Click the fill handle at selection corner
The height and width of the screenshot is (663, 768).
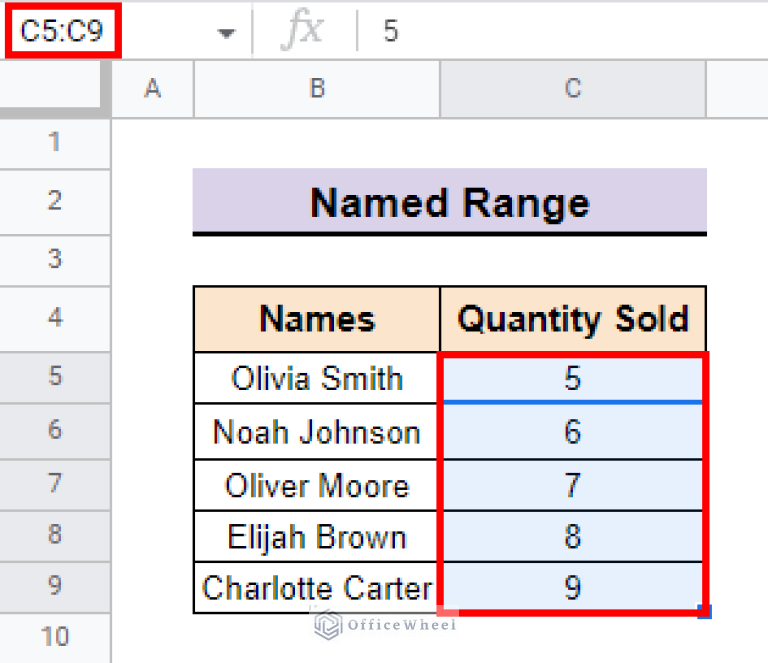[x=707, y=612]
